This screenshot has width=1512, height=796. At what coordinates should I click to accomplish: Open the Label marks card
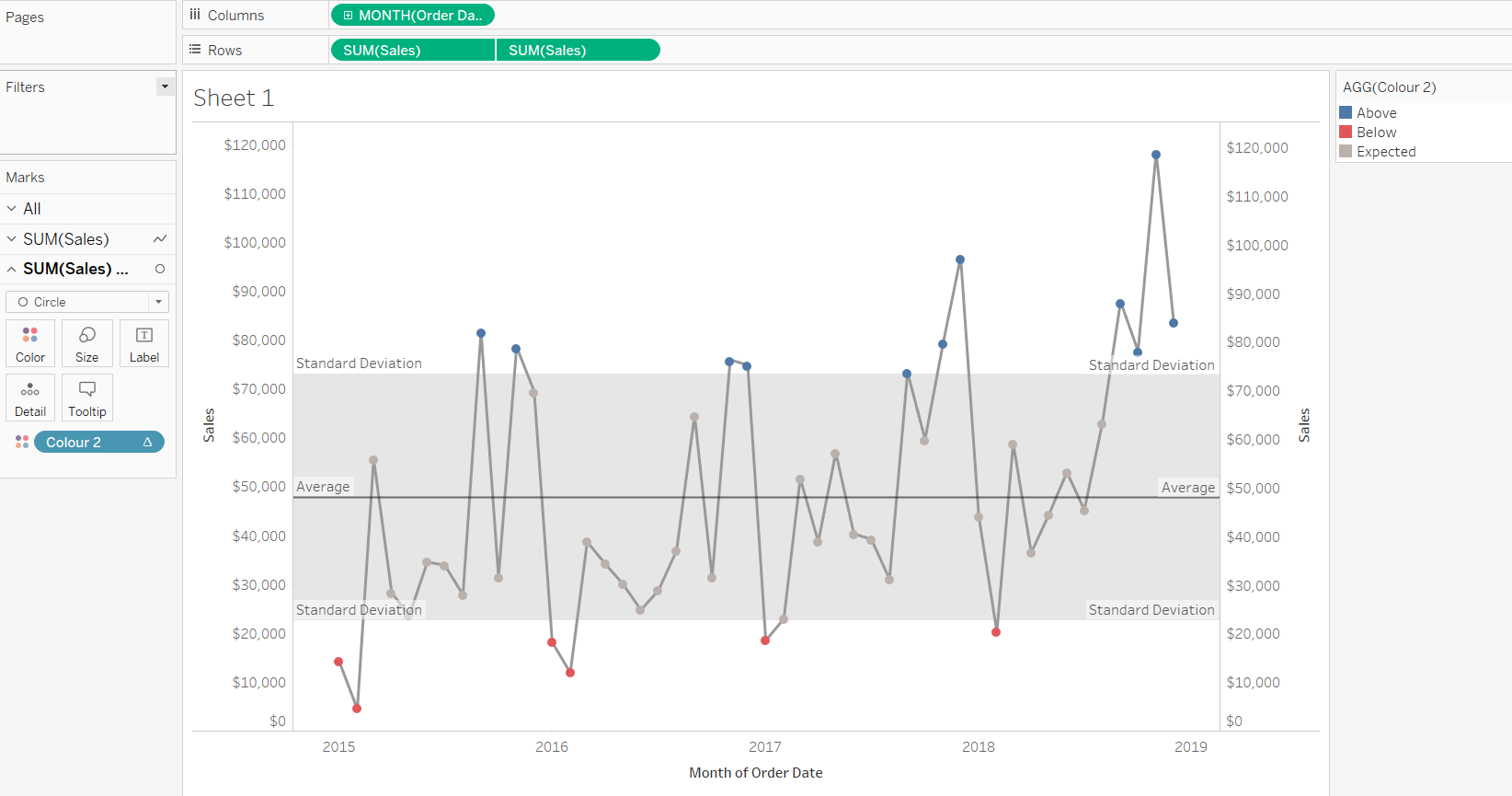point(144,343)
